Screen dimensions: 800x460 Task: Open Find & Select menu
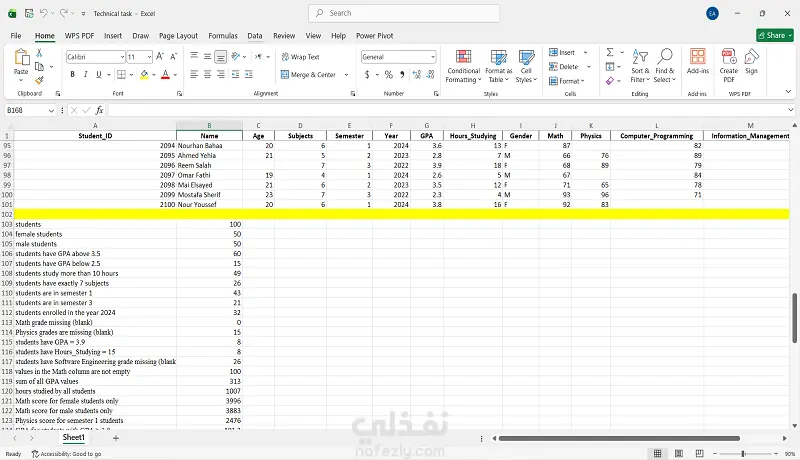665,66
